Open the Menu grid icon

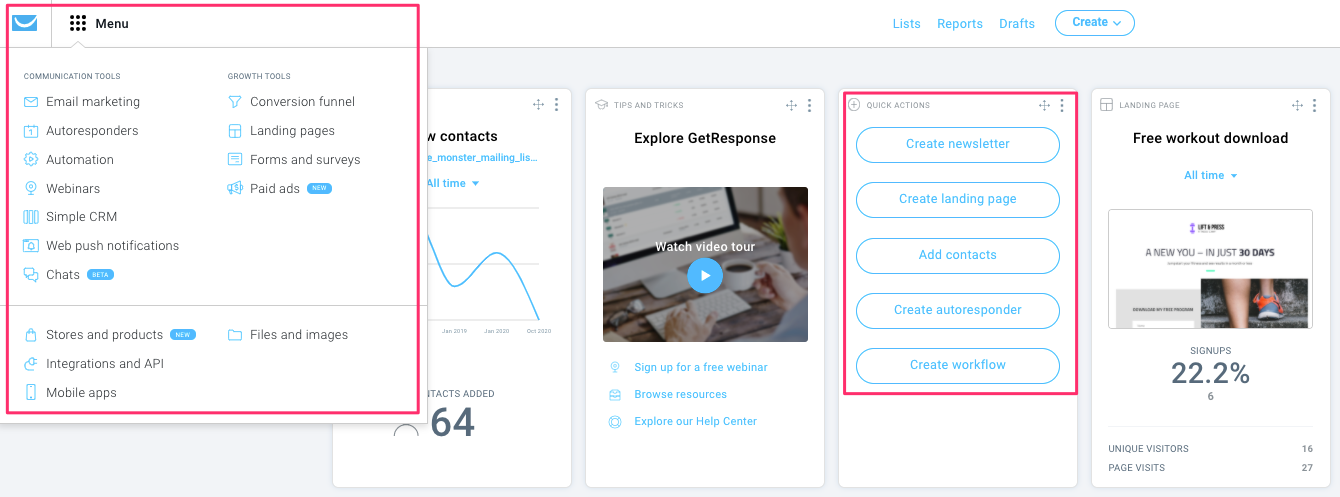[x=78, y=23]
